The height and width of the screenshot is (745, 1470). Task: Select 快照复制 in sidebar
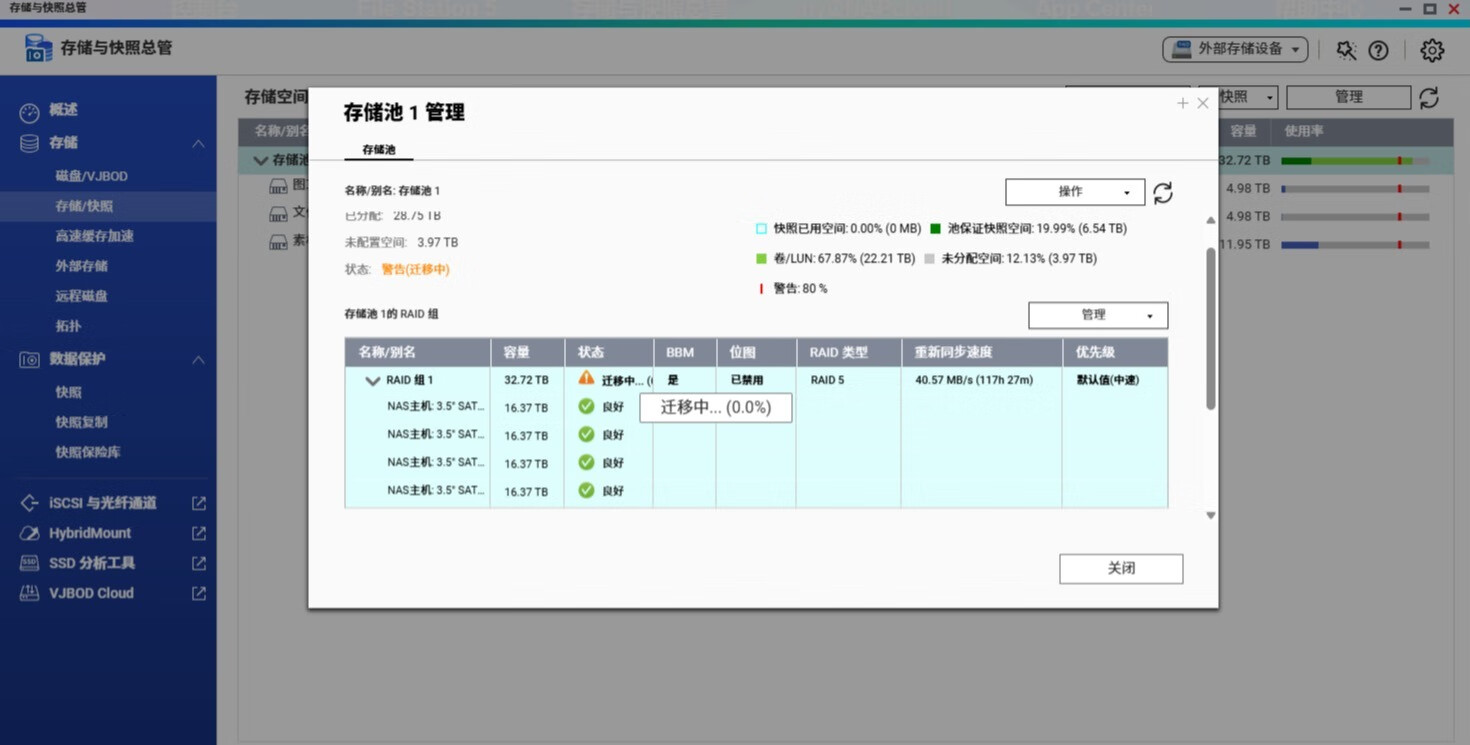point(81,422)
